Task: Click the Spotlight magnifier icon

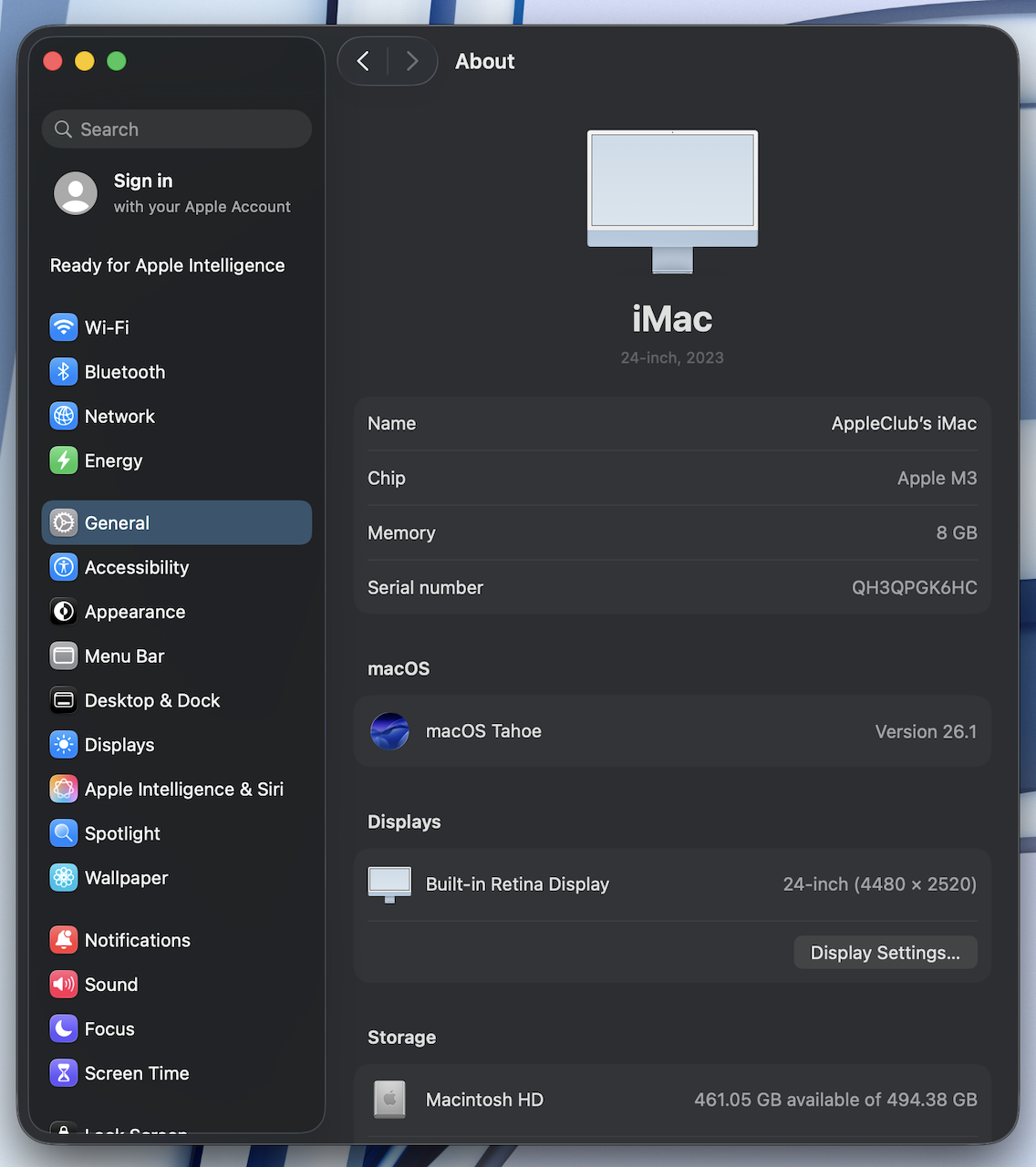Action: (x=63, y=833)
